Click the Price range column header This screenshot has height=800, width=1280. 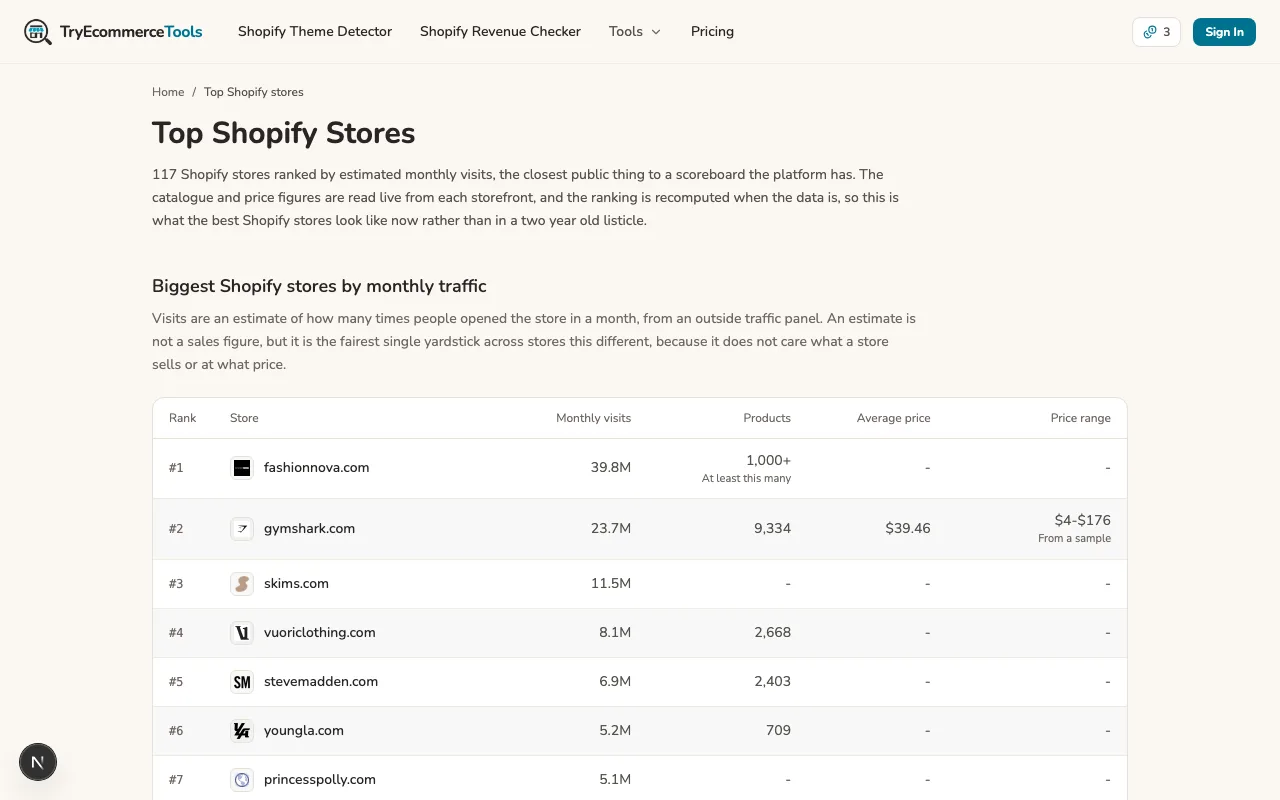[x=1080, y=418]
